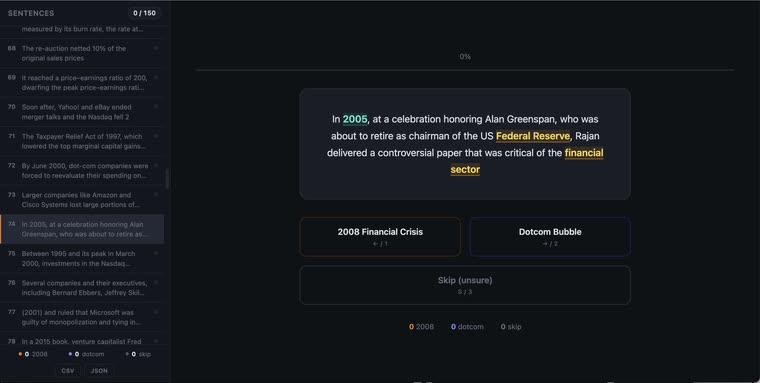Open sentence 68 about the re-auction
This screenshot has width=760, height=383.
pyautogui.click(x=82, y=53)
